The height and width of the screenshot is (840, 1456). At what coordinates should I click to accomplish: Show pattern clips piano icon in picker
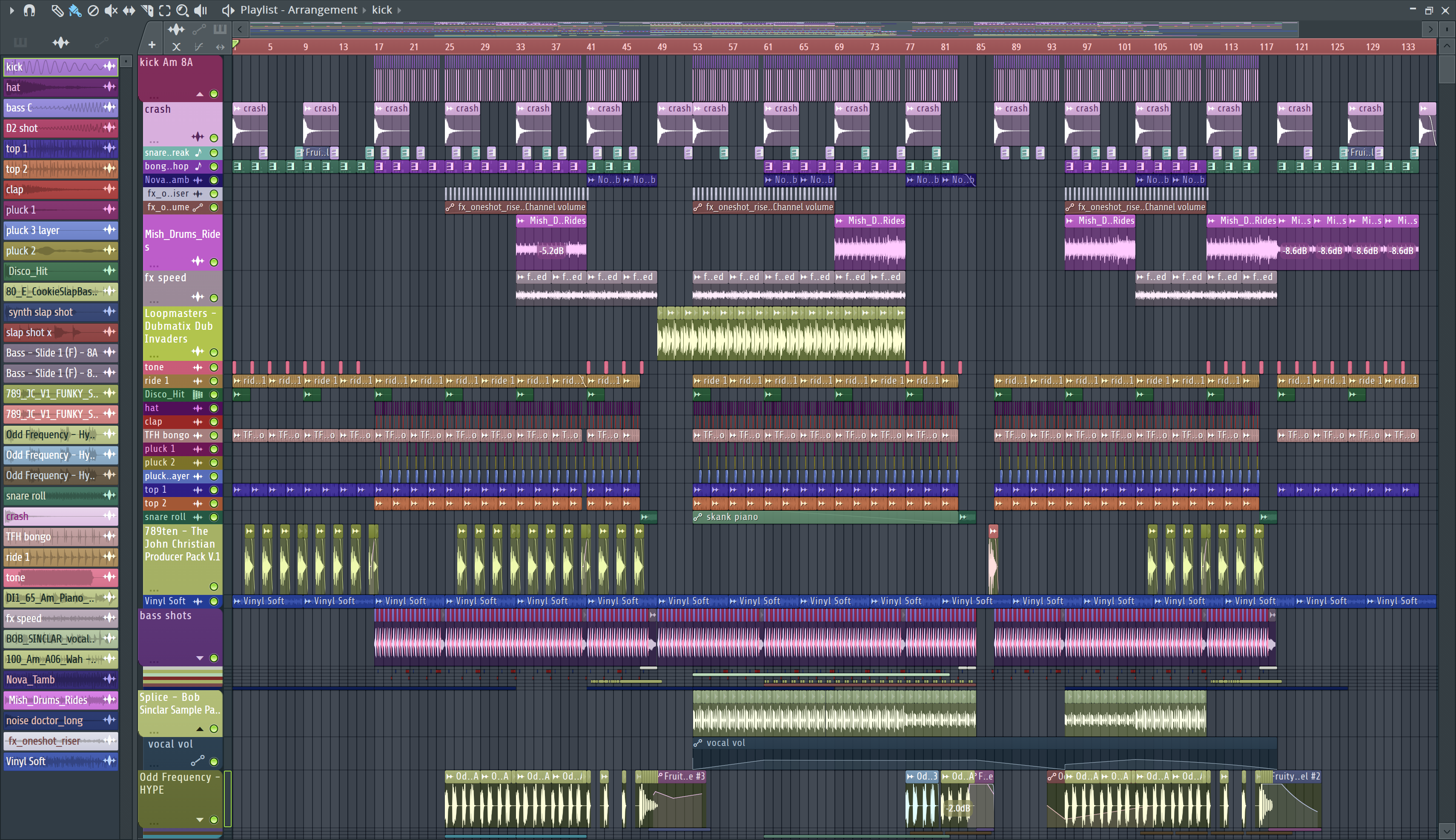20,42
